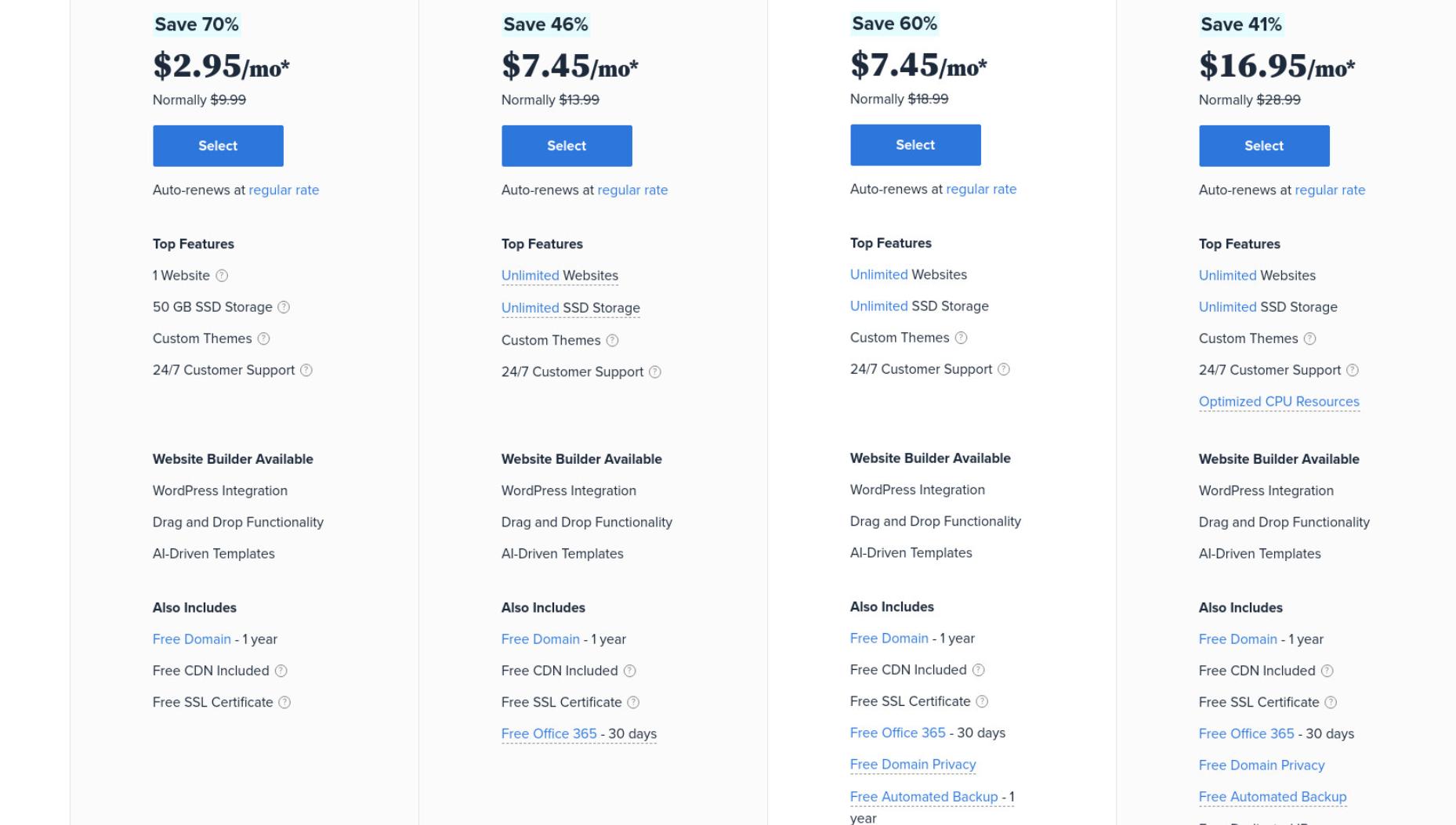1456x825 pixels.
Task: Select the $16.95/mo plan
Action: [x=1264, y=146]
